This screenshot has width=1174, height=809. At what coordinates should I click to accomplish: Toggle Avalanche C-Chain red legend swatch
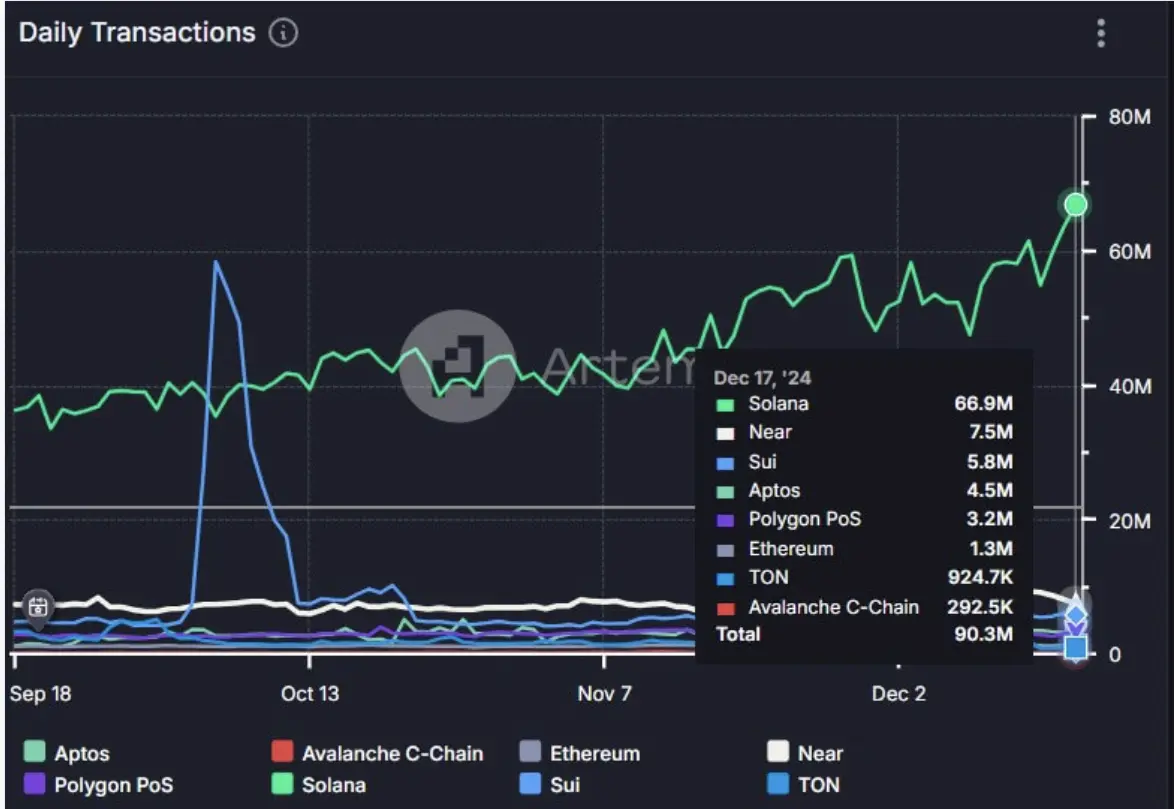283,753
